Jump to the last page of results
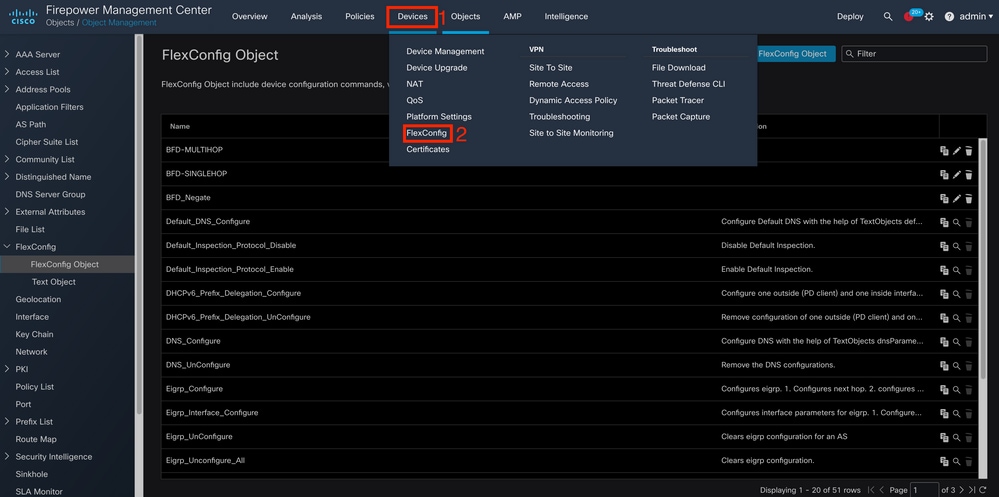The image size is (999, 497). pos(972,490)
